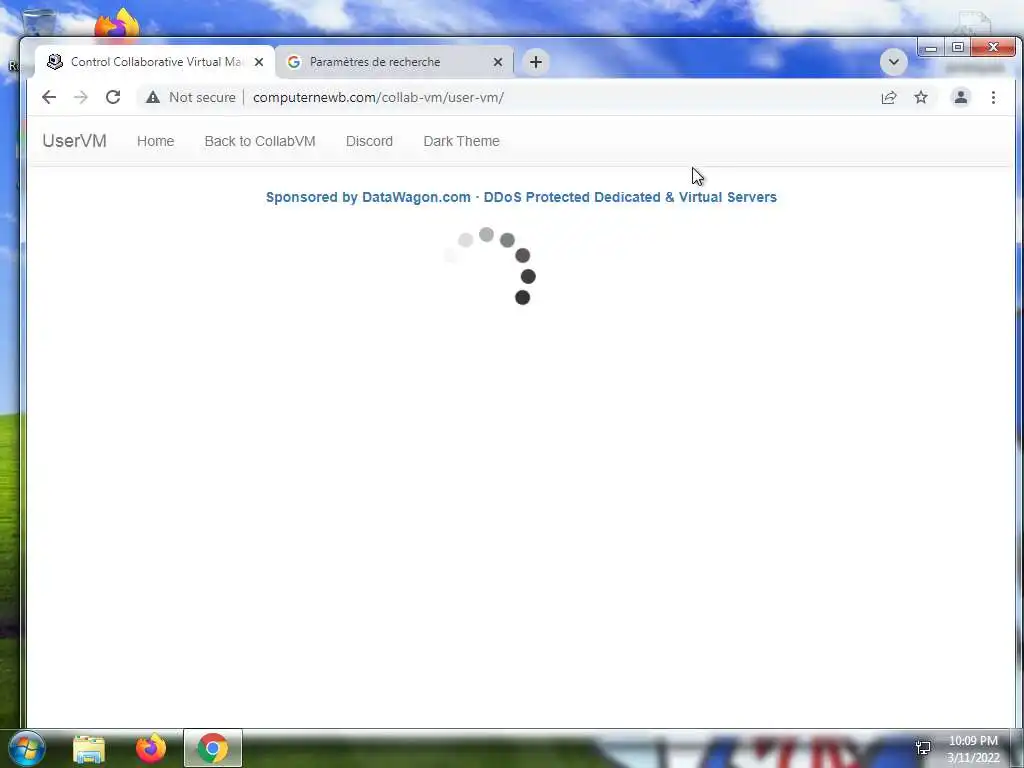Open the Chrome three-dot menu
The width and height of the screenshot is (1024, 768).
point(993,97)
